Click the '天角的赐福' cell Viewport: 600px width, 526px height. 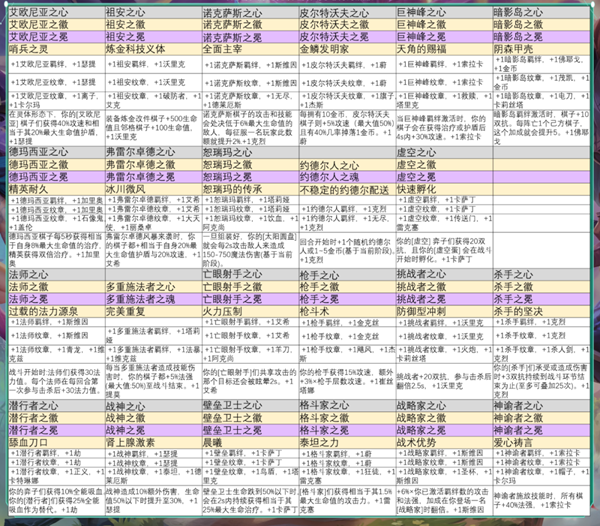pos(444,49)
